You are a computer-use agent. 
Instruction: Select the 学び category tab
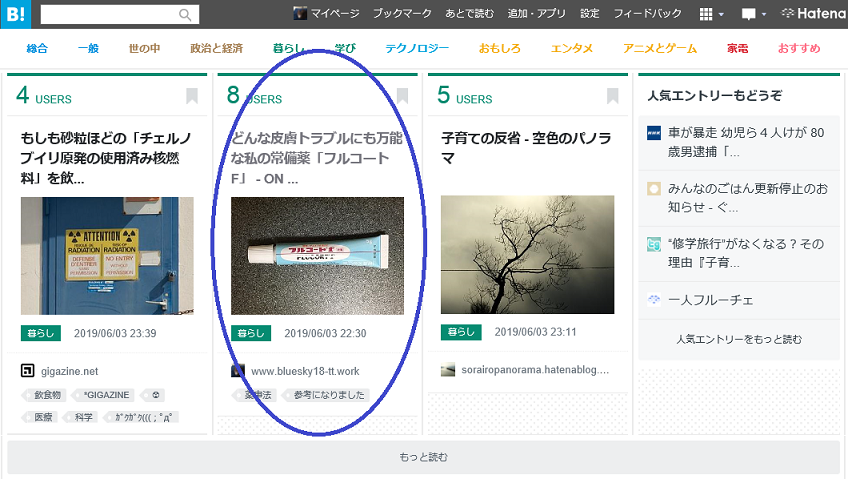345,49
